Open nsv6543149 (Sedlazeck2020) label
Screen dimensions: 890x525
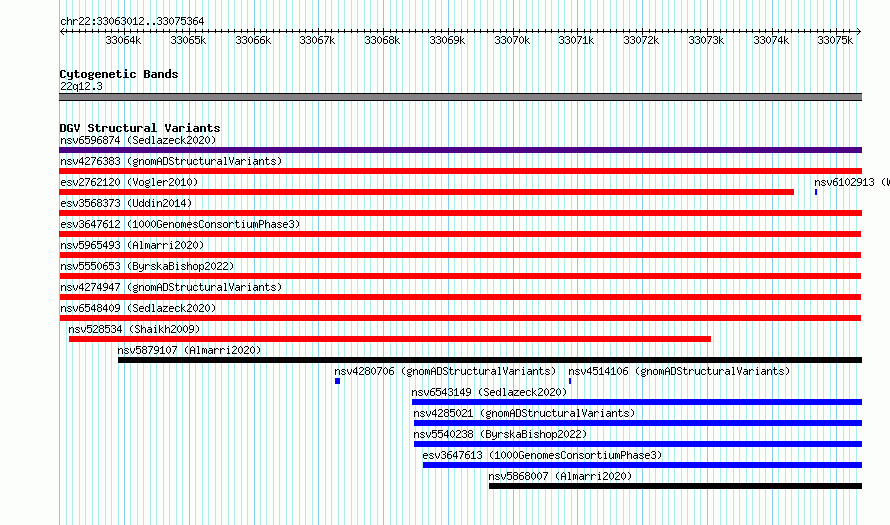pos(489,392)
